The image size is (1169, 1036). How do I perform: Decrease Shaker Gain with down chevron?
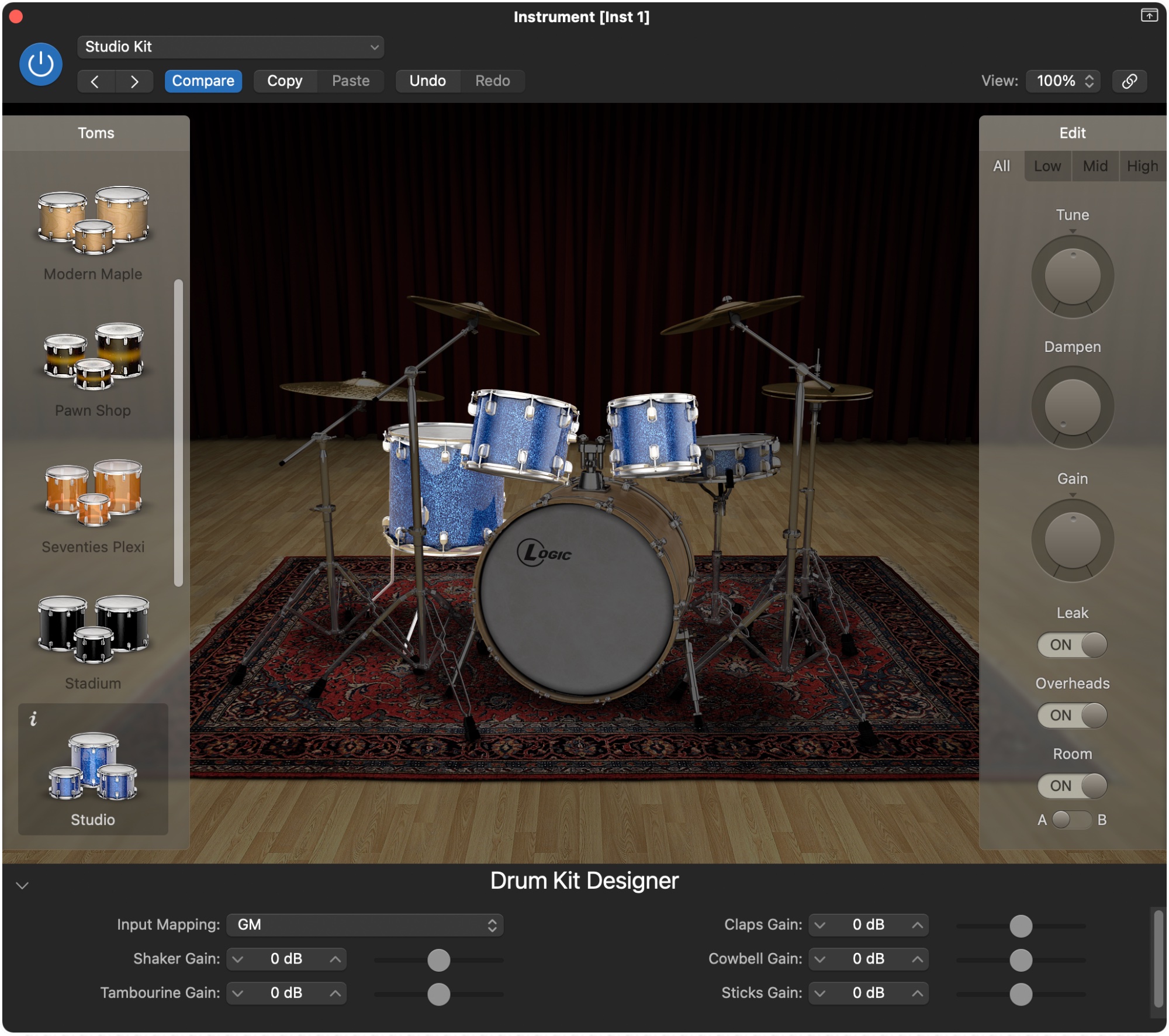point(237,959)
